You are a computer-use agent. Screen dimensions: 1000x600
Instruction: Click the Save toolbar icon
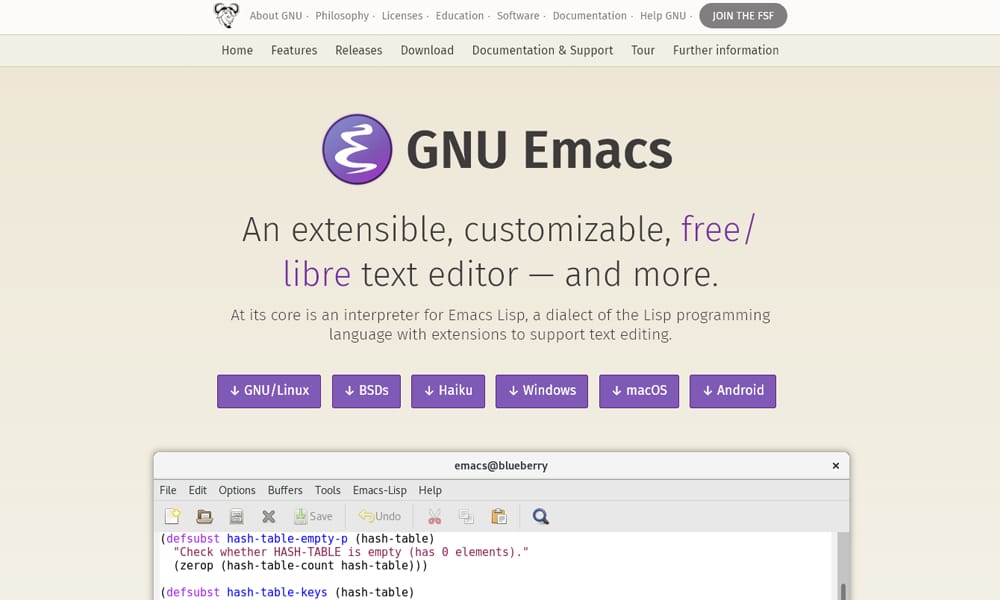pyautogui.click(x=313, y=516)
